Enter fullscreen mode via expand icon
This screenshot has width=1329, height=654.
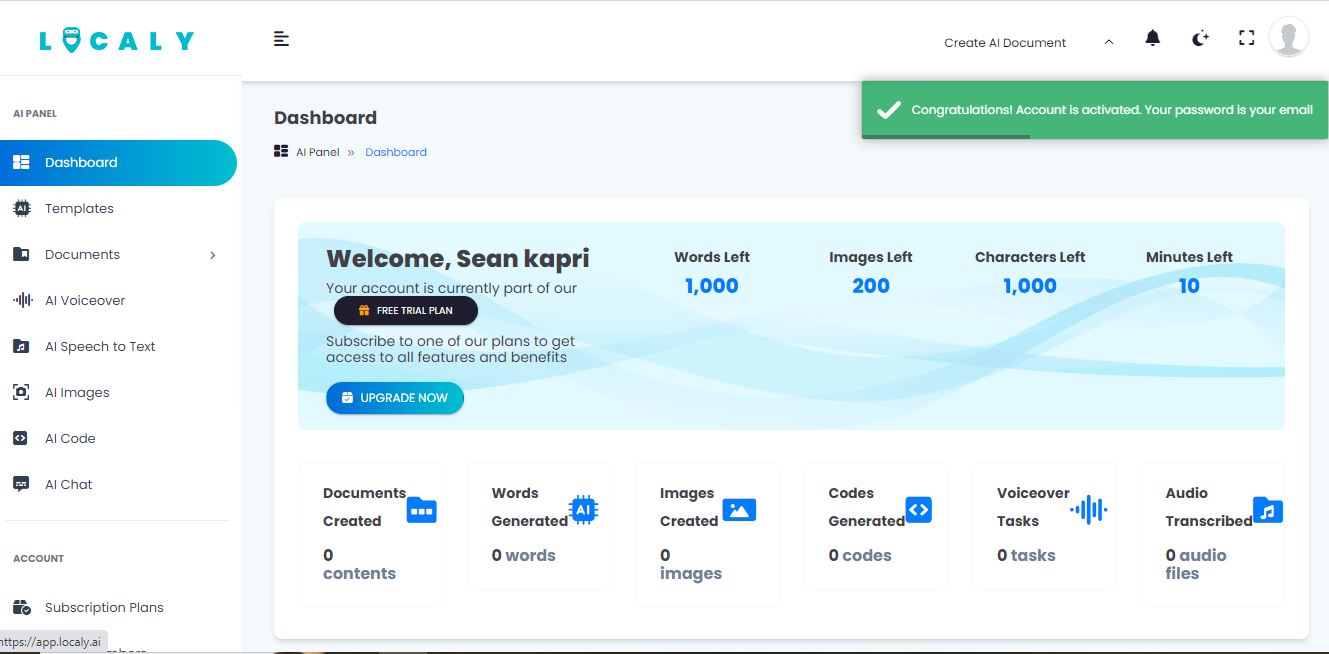[1246, 39]
